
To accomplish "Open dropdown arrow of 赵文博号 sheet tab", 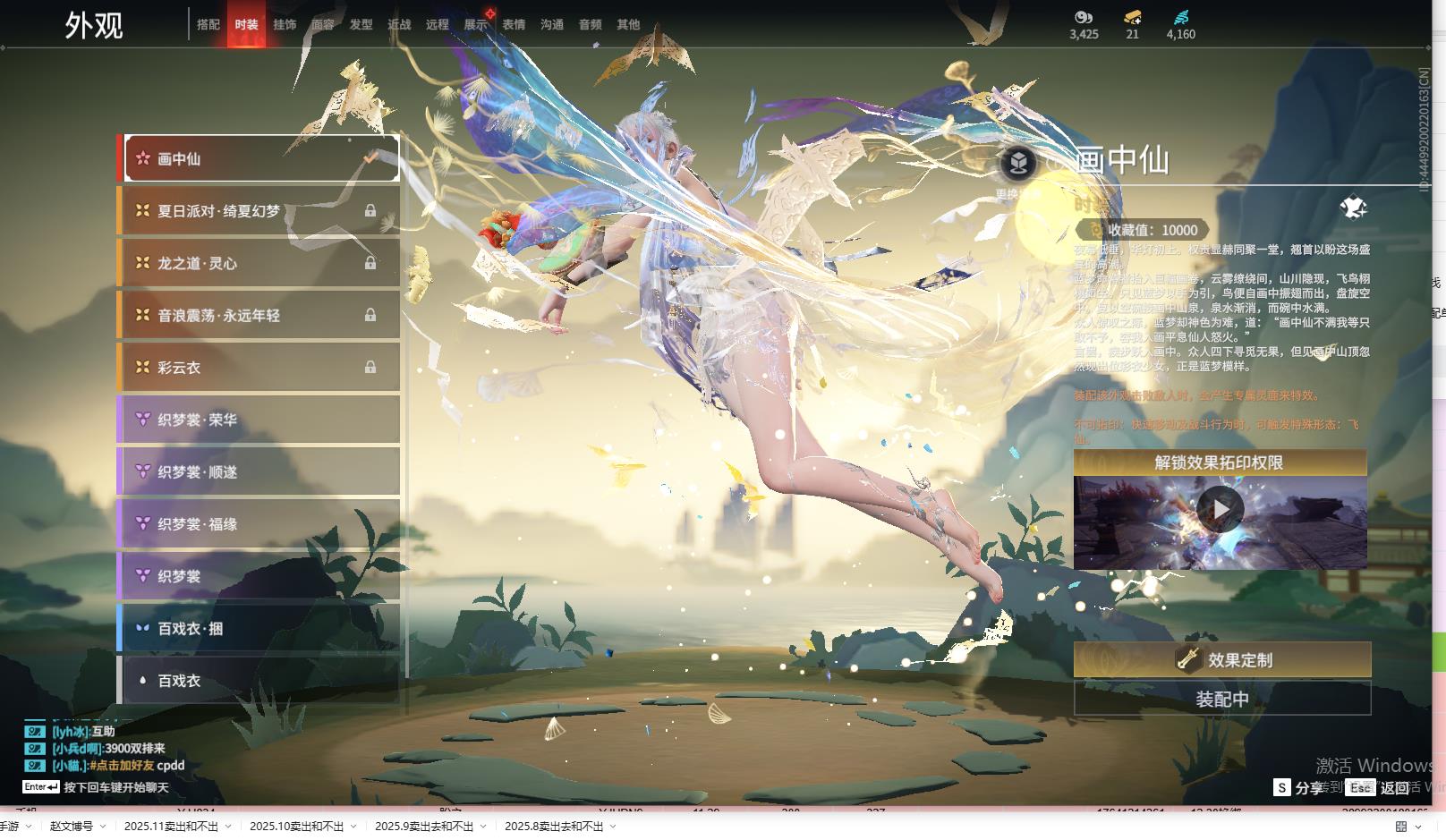I will 103,827.
